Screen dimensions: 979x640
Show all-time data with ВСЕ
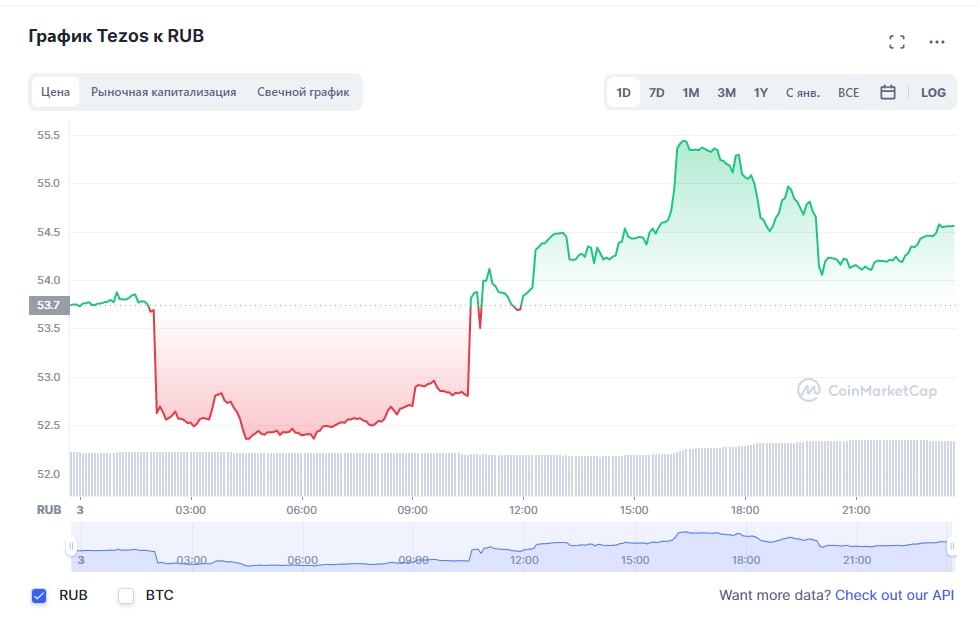pyautogui.click(x=848, y=92)
